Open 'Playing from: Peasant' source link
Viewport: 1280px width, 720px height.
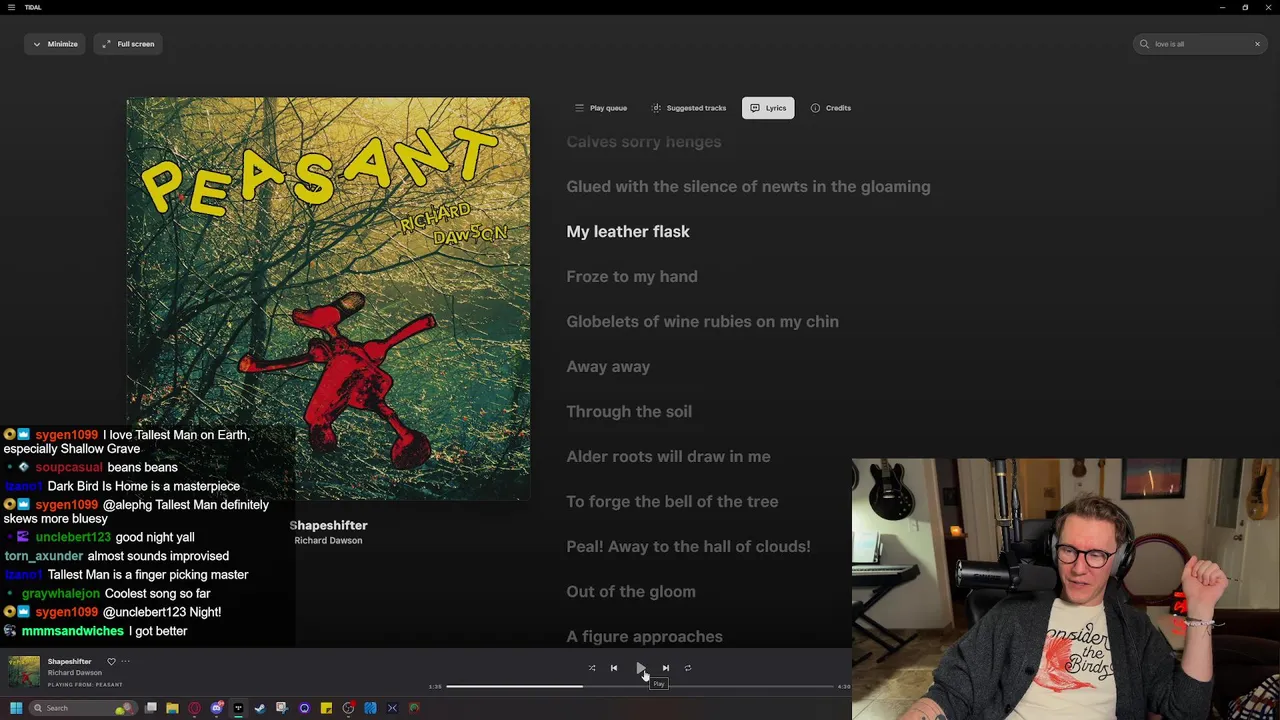click(85, 685)
